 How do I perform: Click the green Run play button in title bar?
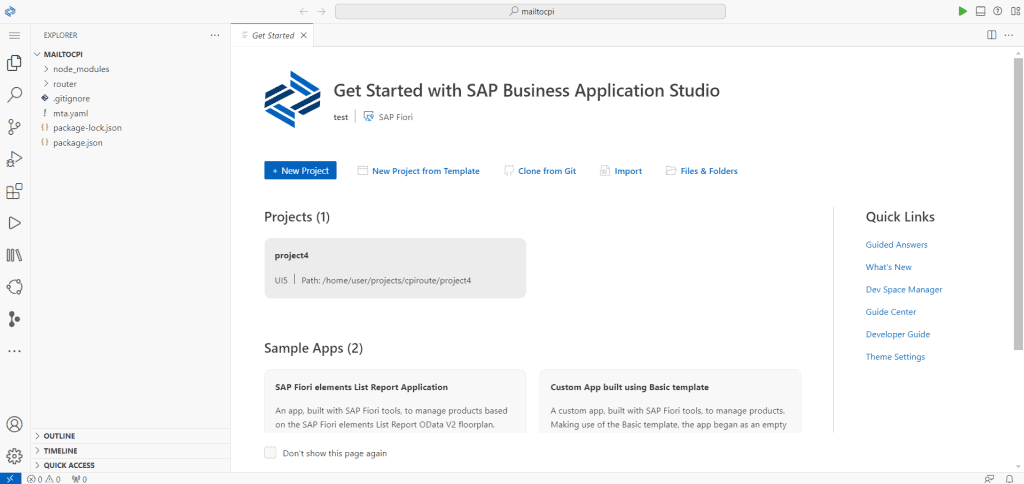tap(963, 11)
